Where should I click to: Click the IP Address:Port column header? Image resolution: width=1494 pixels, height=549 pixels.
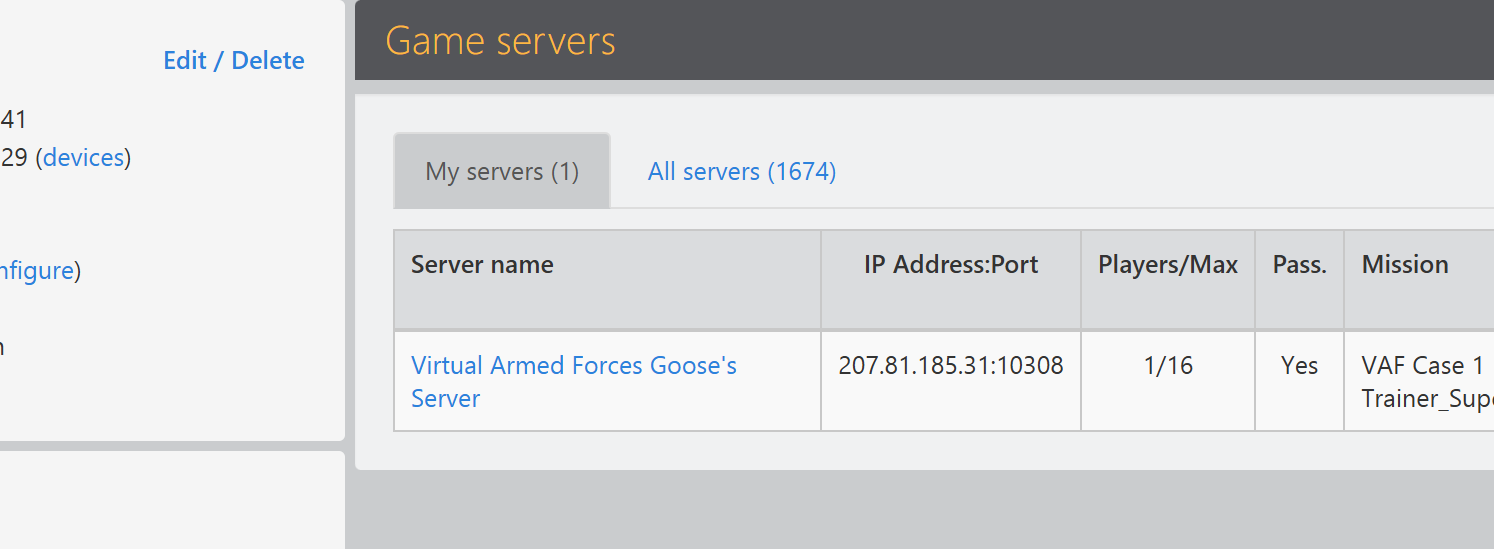pos(951,265)
